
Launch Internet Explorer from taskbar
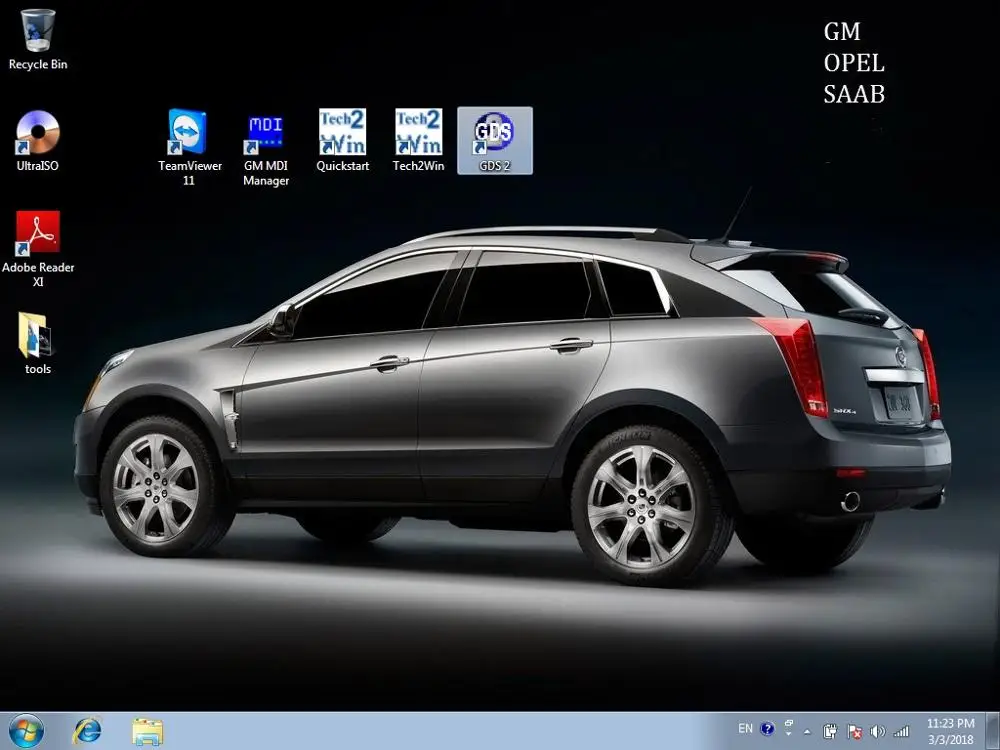point(87,731)
